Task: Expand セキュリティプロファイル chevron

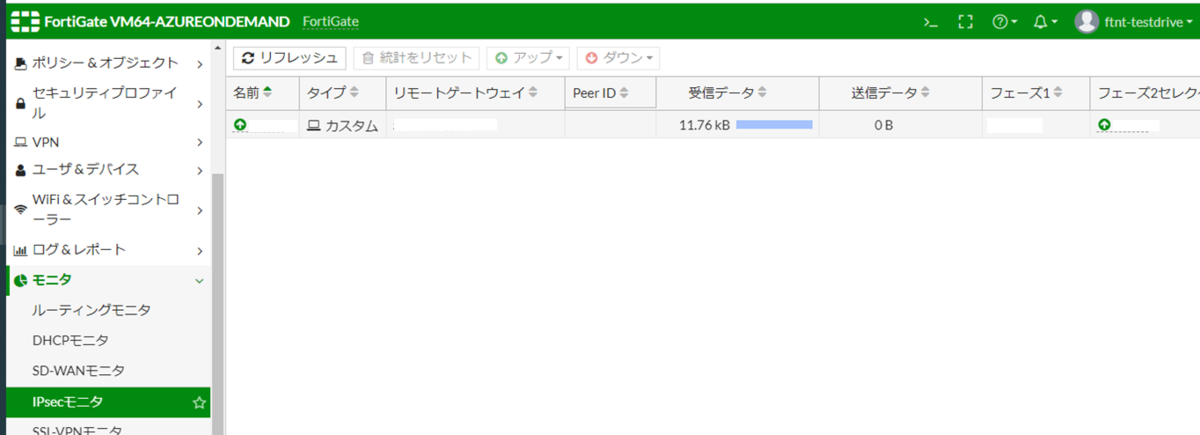Action: click(x=200, y=104)
